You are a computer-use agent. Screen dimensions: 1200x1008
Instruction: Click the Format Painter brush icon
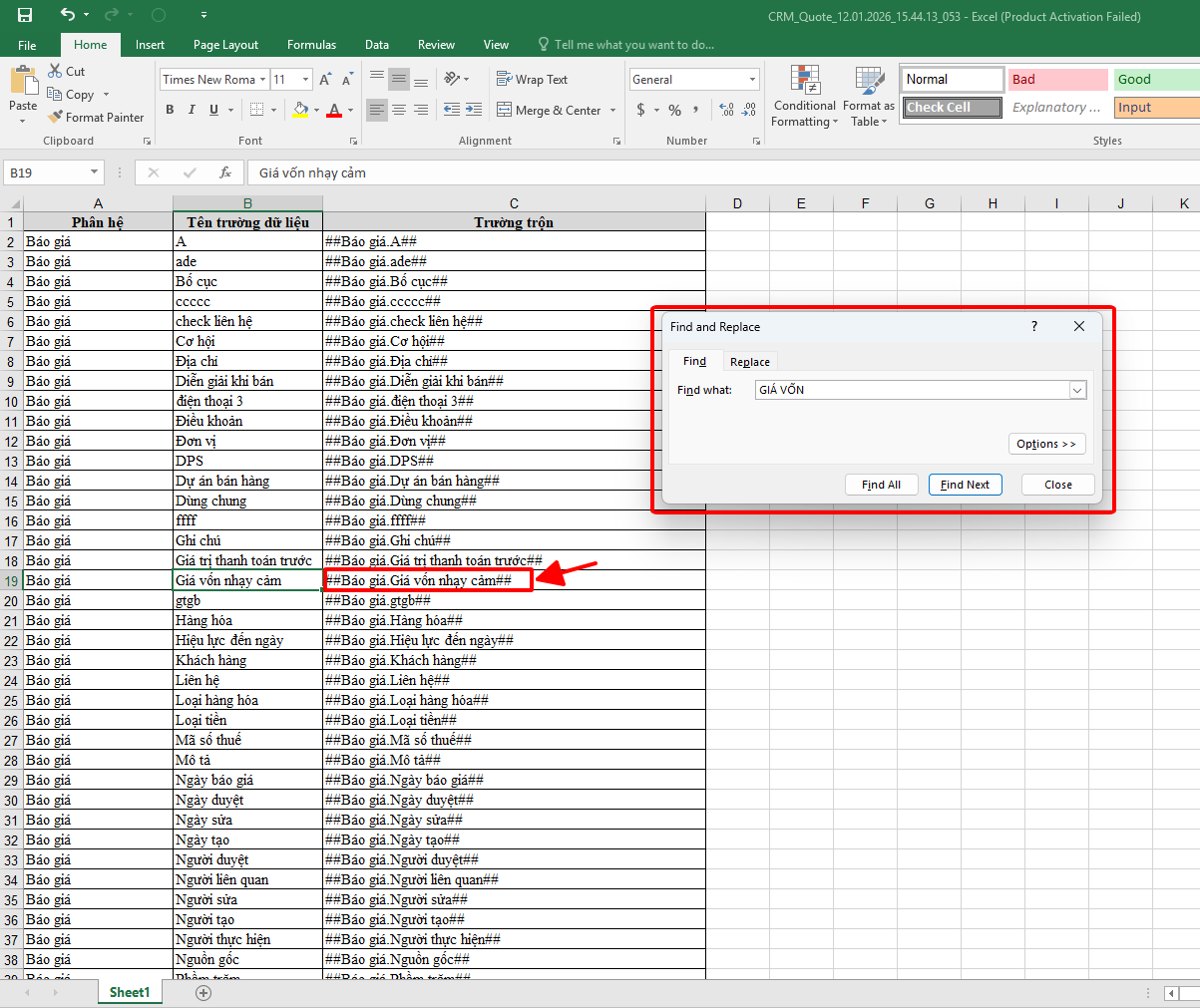[x=55, y=118]
